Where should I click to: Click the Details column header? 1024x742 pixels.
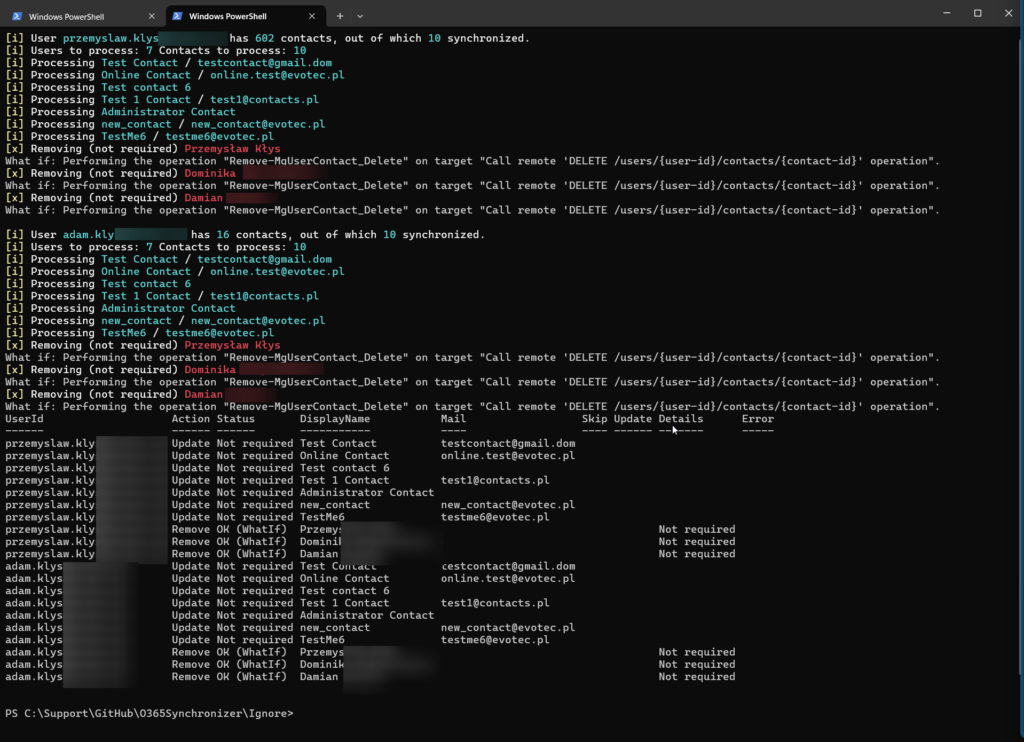[x=680, y=419]
